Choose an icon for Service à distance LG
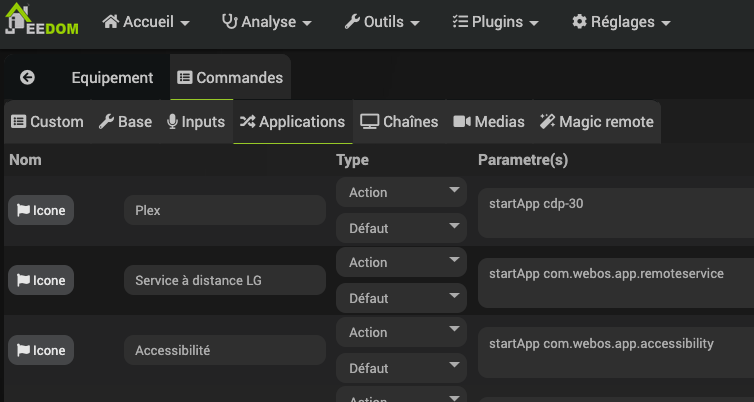Screen dimensions: 754x402 [x=41, y=280]
